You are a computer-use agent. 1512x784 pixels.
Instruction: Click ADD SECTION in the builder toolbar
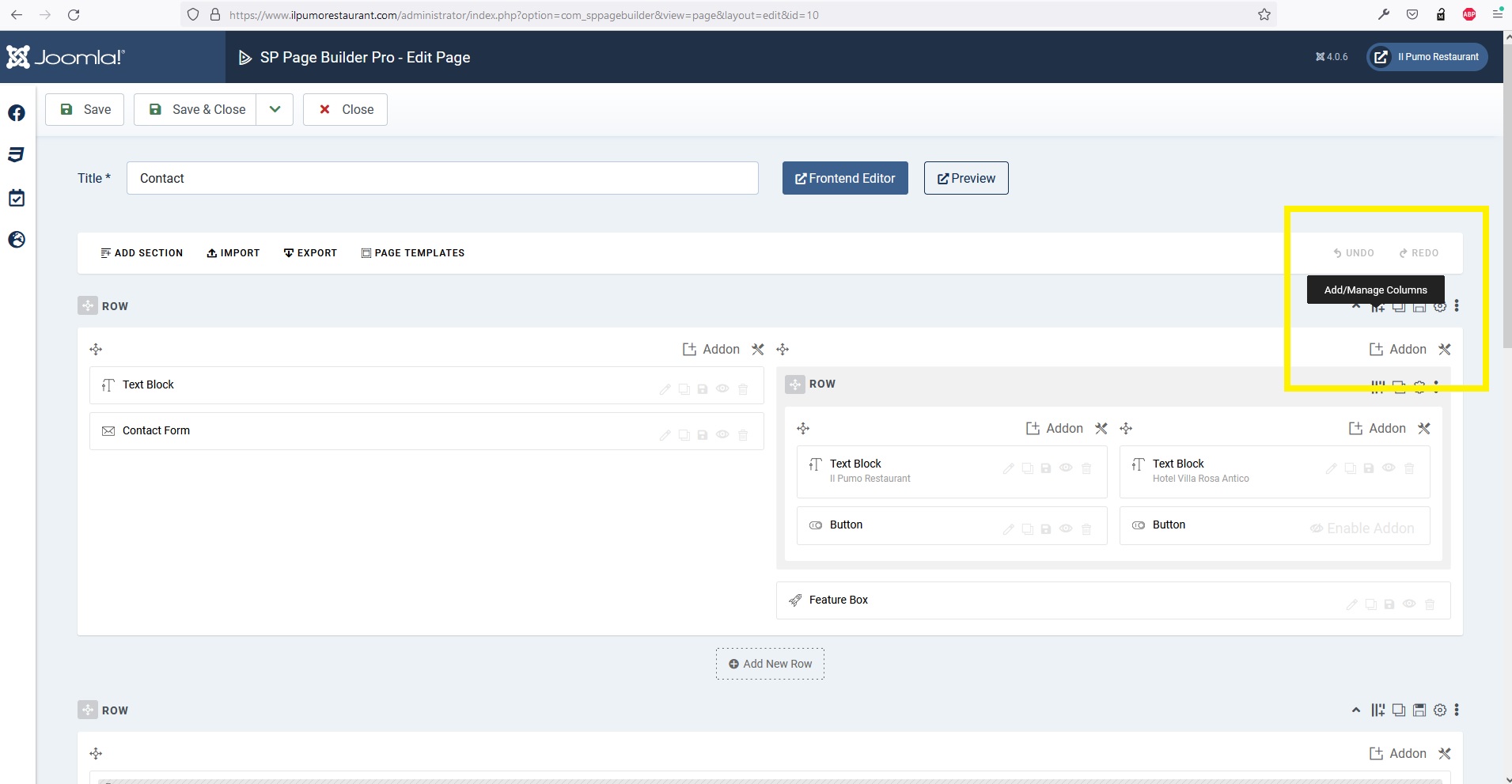(142, 253)
